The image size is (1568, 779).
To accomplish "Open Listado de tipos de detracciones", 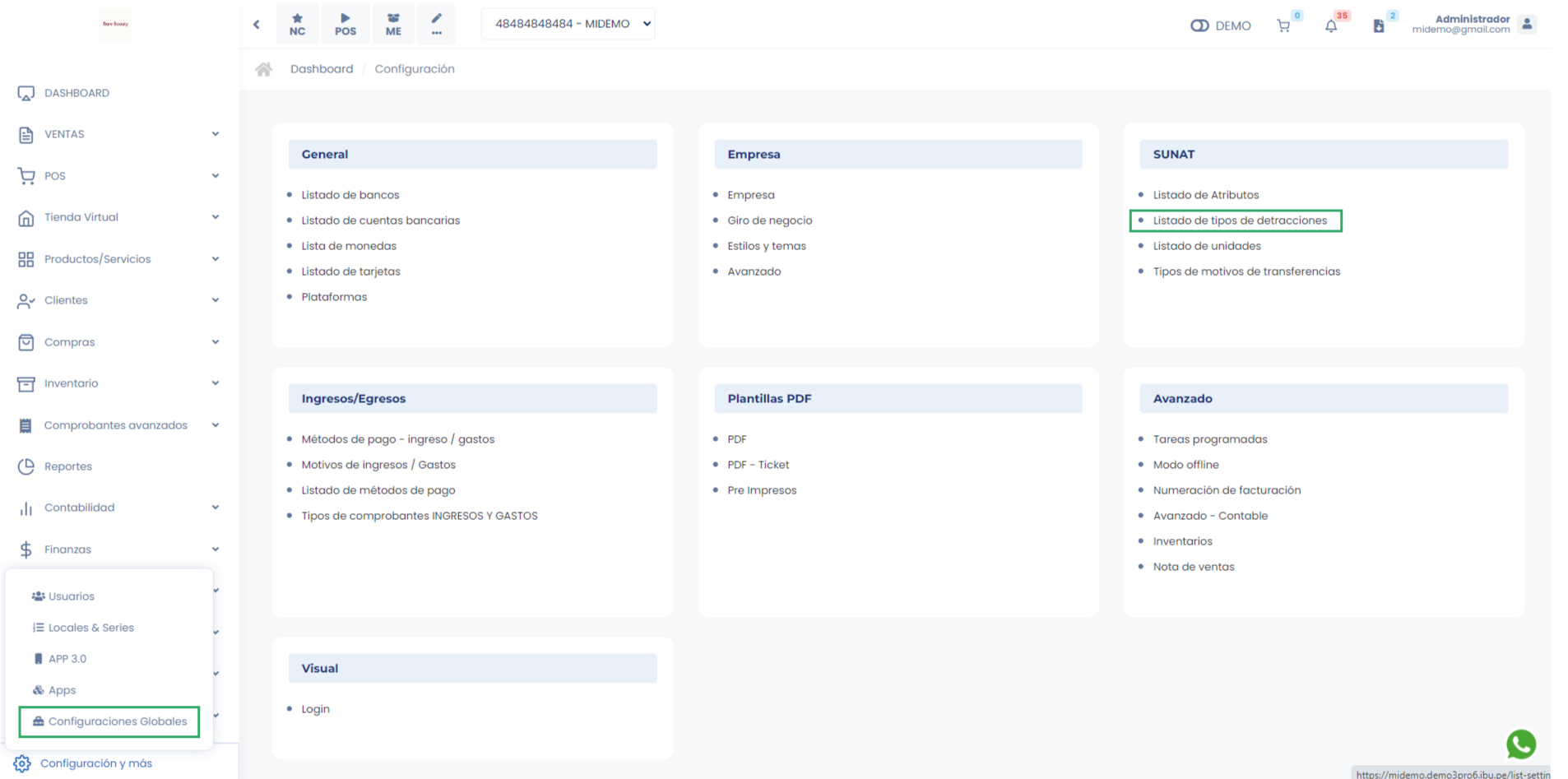I will coord(1240,220).
